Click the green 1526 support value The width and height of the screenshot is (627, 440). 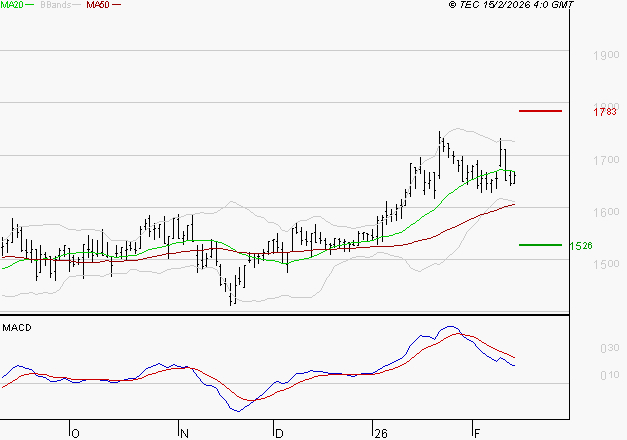[x=581, y=246]
